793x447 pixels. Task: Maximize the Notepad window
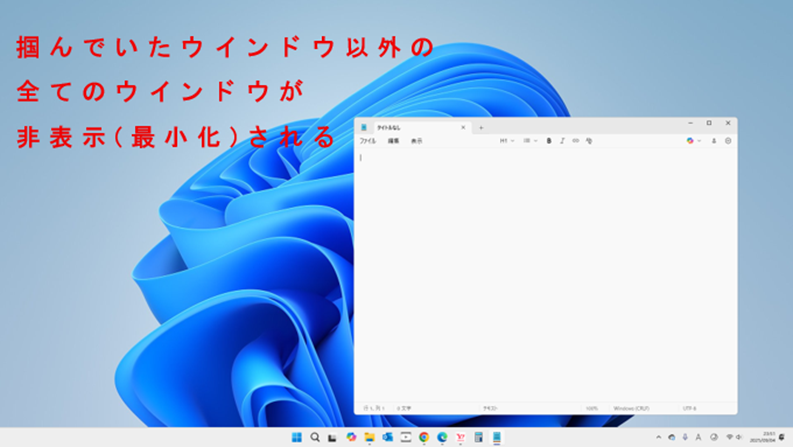click(709, 123)
